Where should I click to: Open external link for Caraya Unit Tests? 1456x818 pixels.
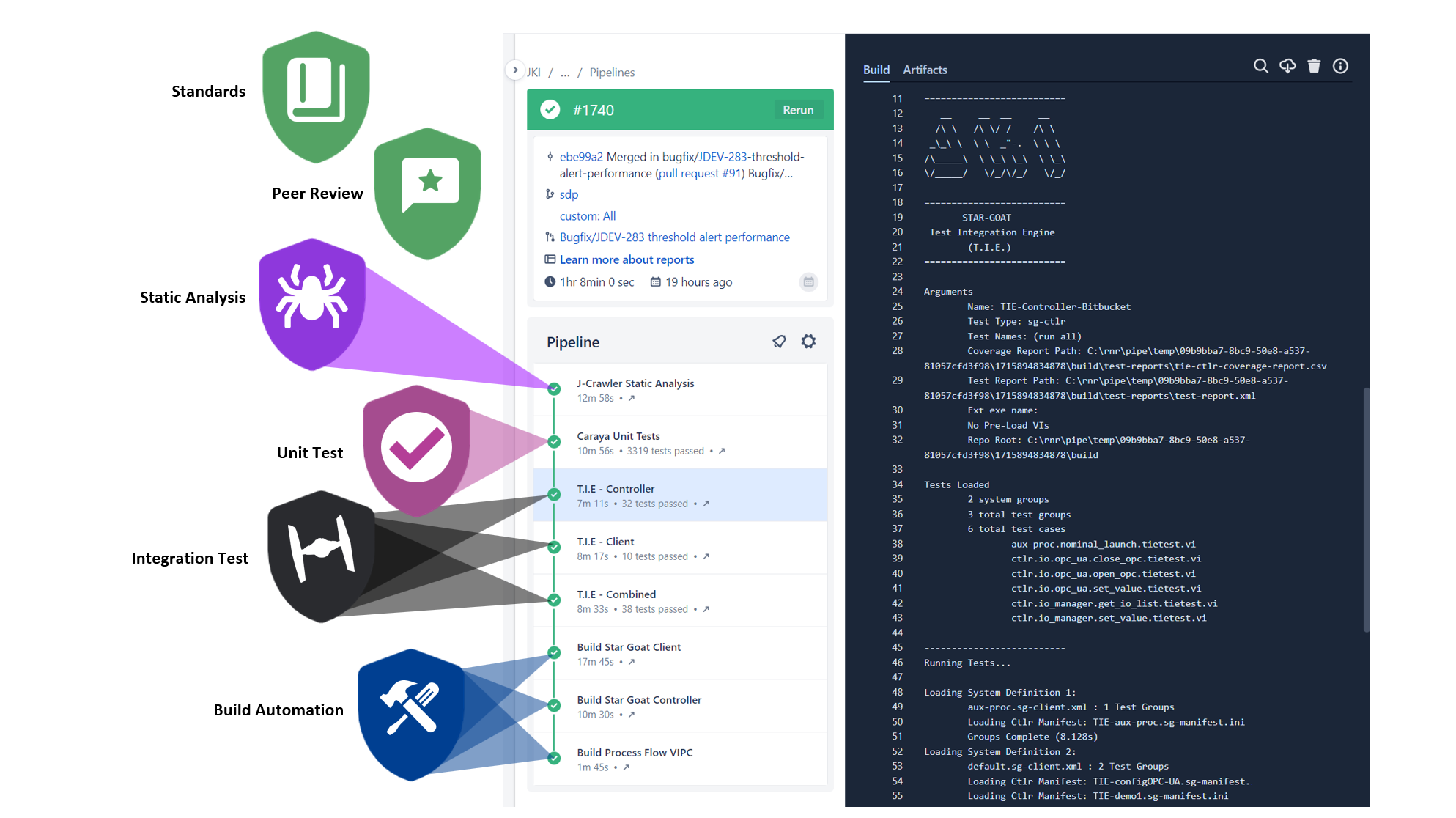click(721, 452)
